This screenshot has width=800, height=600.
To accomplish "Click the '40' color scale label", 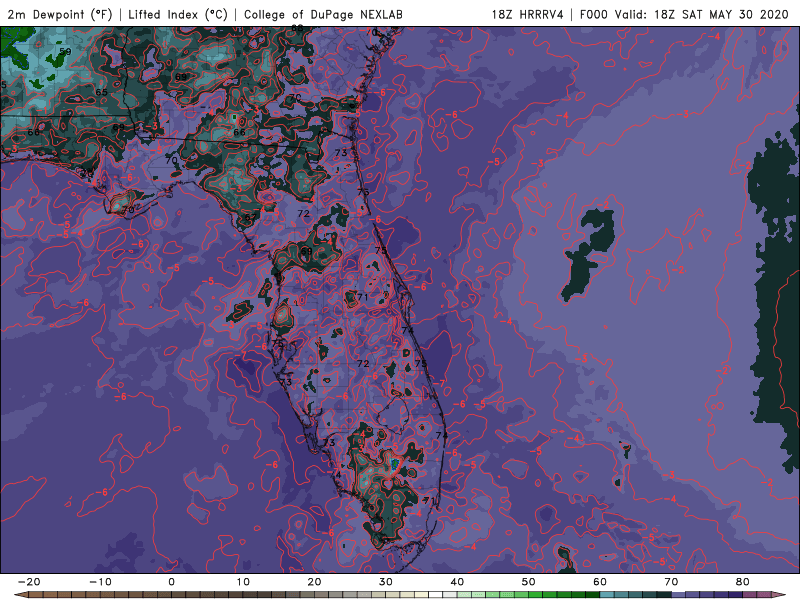I will [x=457, y=582].
